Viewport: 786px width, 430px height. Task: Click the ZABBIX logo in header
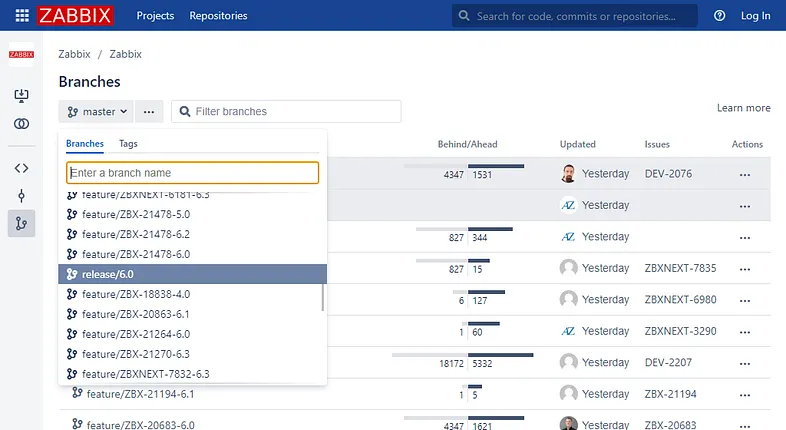coord(75,16)
